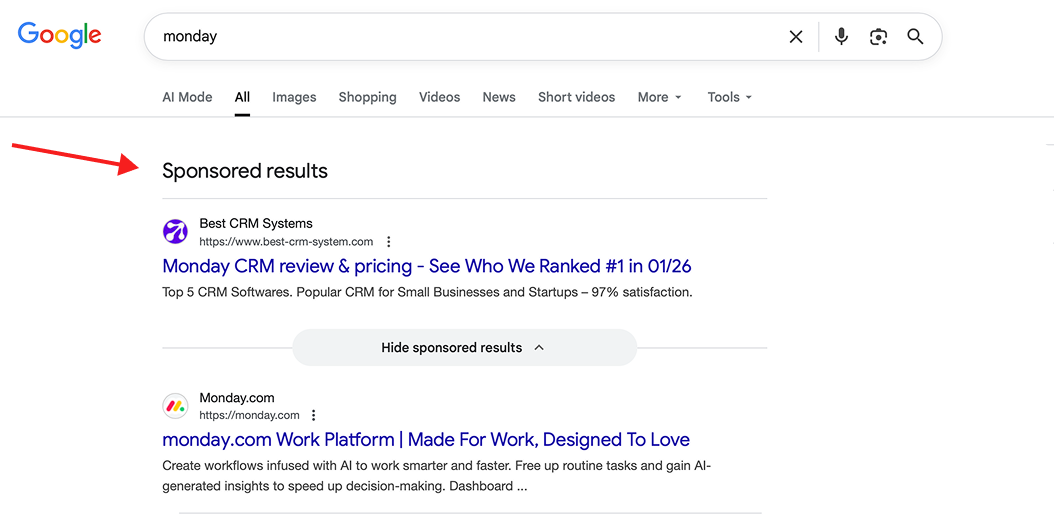This screenshot has width=1054, height=515.
Task: Click the https://monday.com URL text
Action: [249, 415]
